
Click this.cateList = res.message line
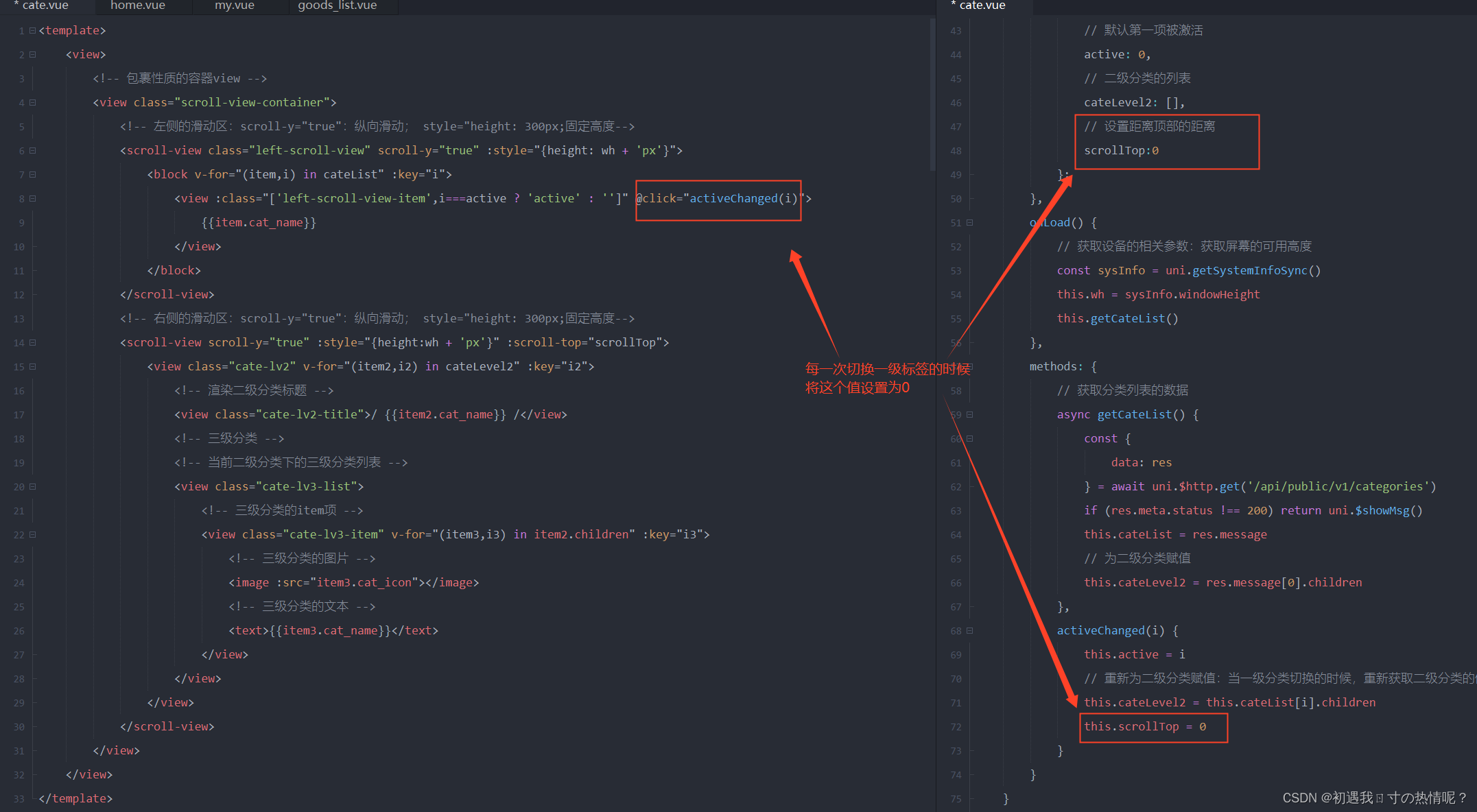coord(1175,535)
